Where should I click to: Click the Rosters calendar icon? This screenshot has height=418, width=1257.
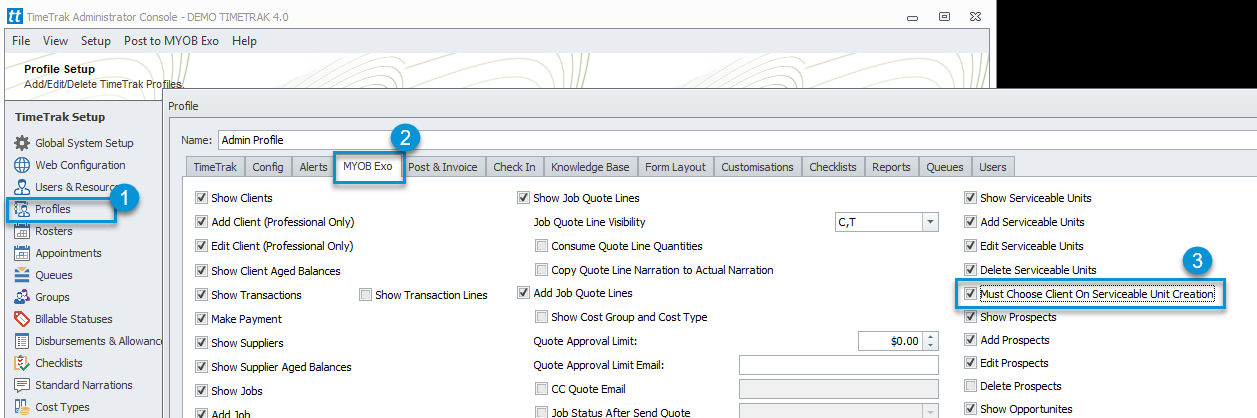[x=22, y=231]
